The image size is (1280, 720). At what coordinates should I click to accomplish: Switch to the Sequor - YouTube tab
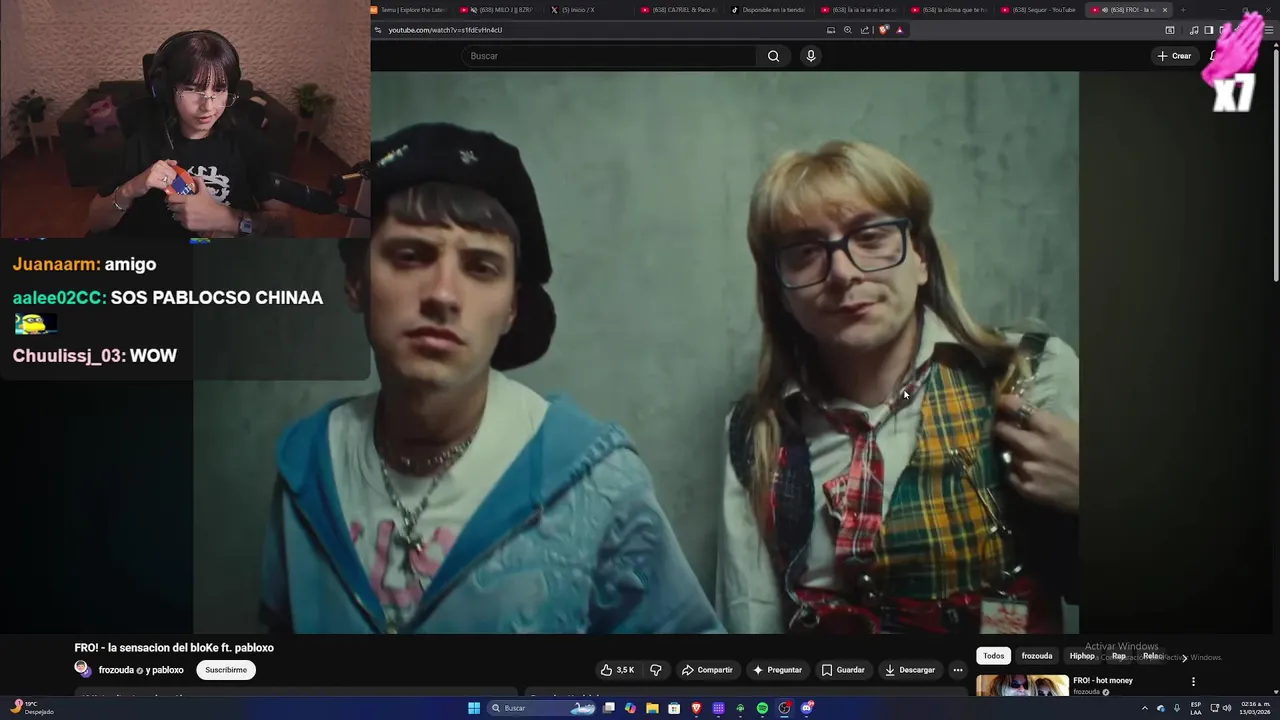[x=1038, y=10]
